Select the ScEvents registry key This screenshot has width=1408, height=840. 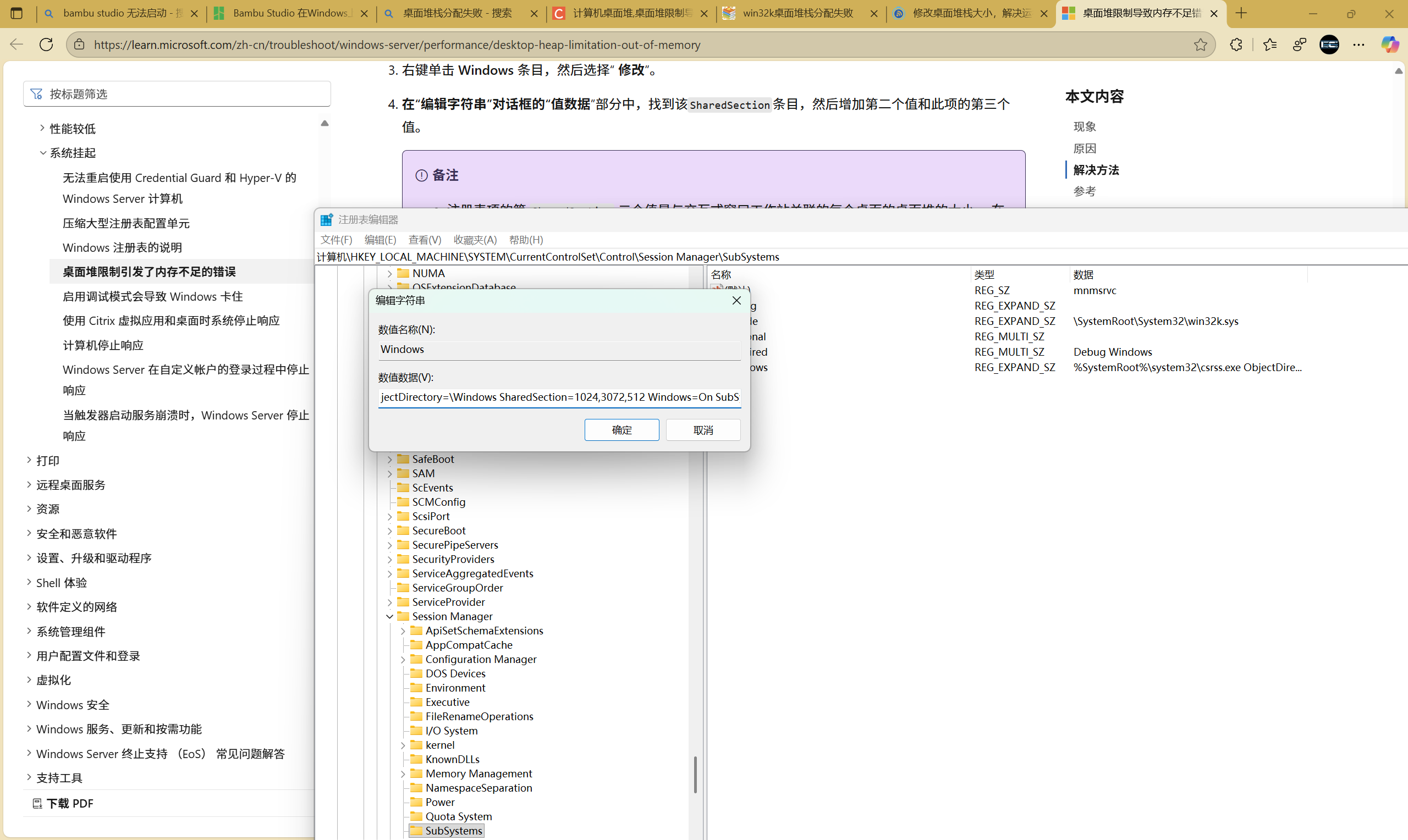pyautogui.click(x=432, y=488)
